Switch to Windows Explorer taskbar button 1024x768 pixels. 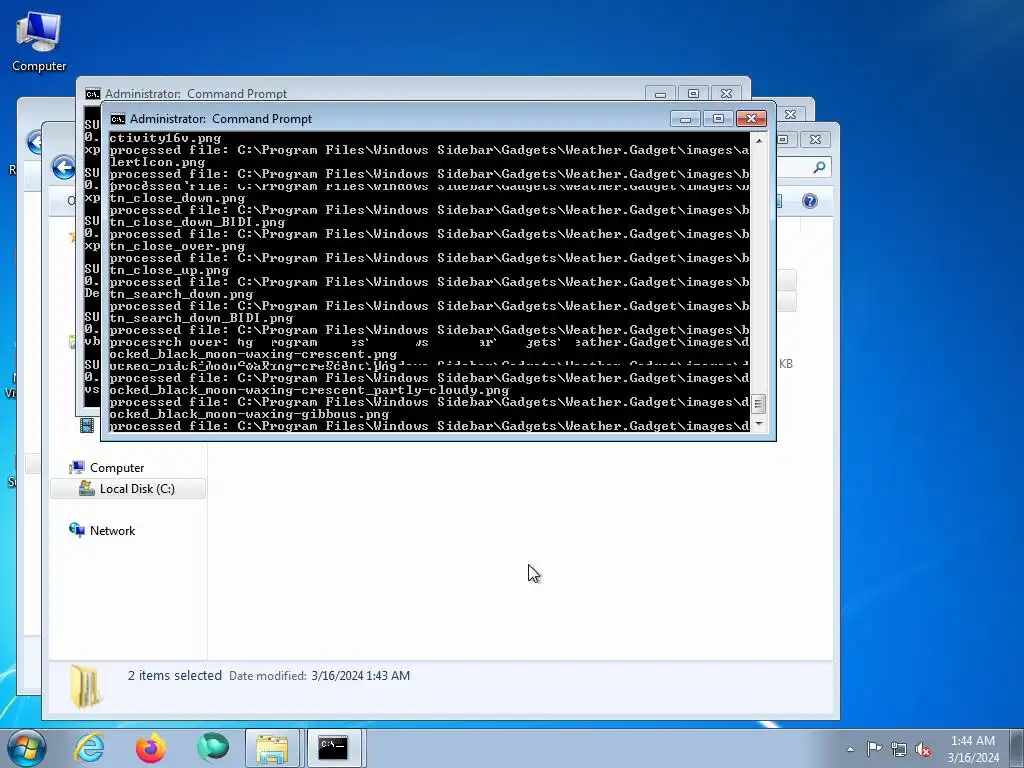coord(272,748)
